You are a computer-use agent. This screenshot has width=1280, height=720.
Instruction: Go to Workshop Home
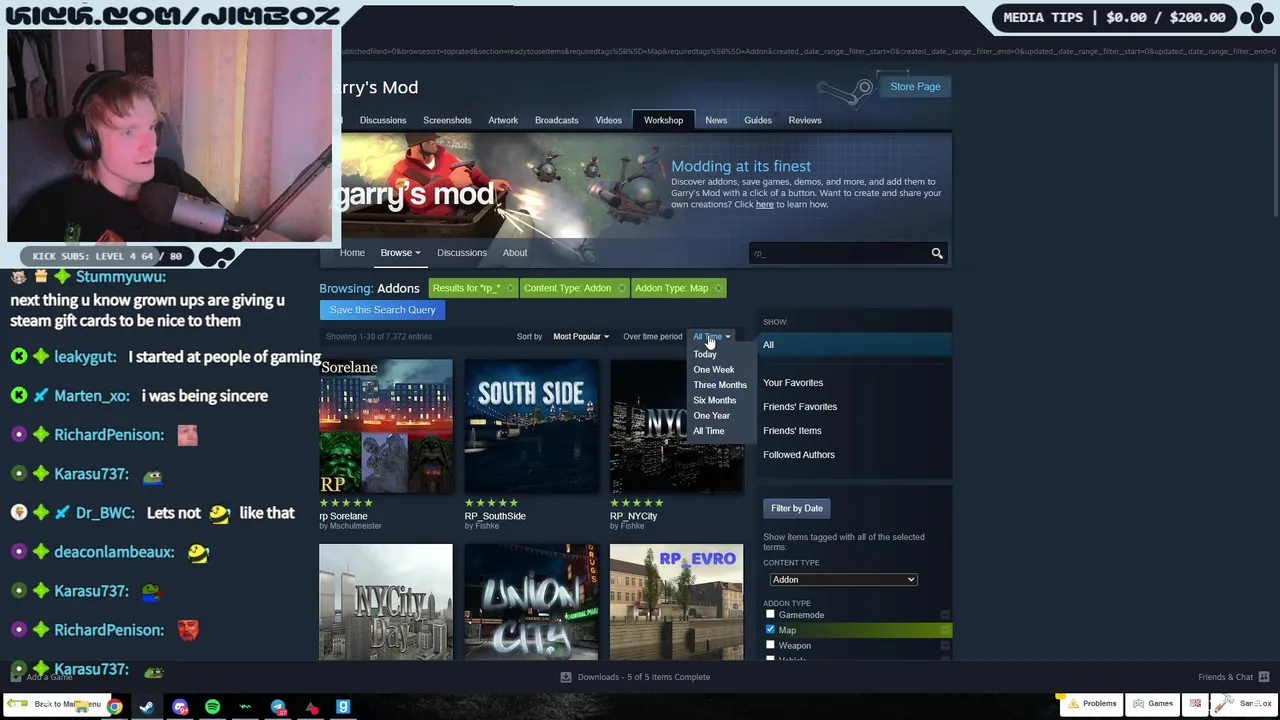point(352,253)
